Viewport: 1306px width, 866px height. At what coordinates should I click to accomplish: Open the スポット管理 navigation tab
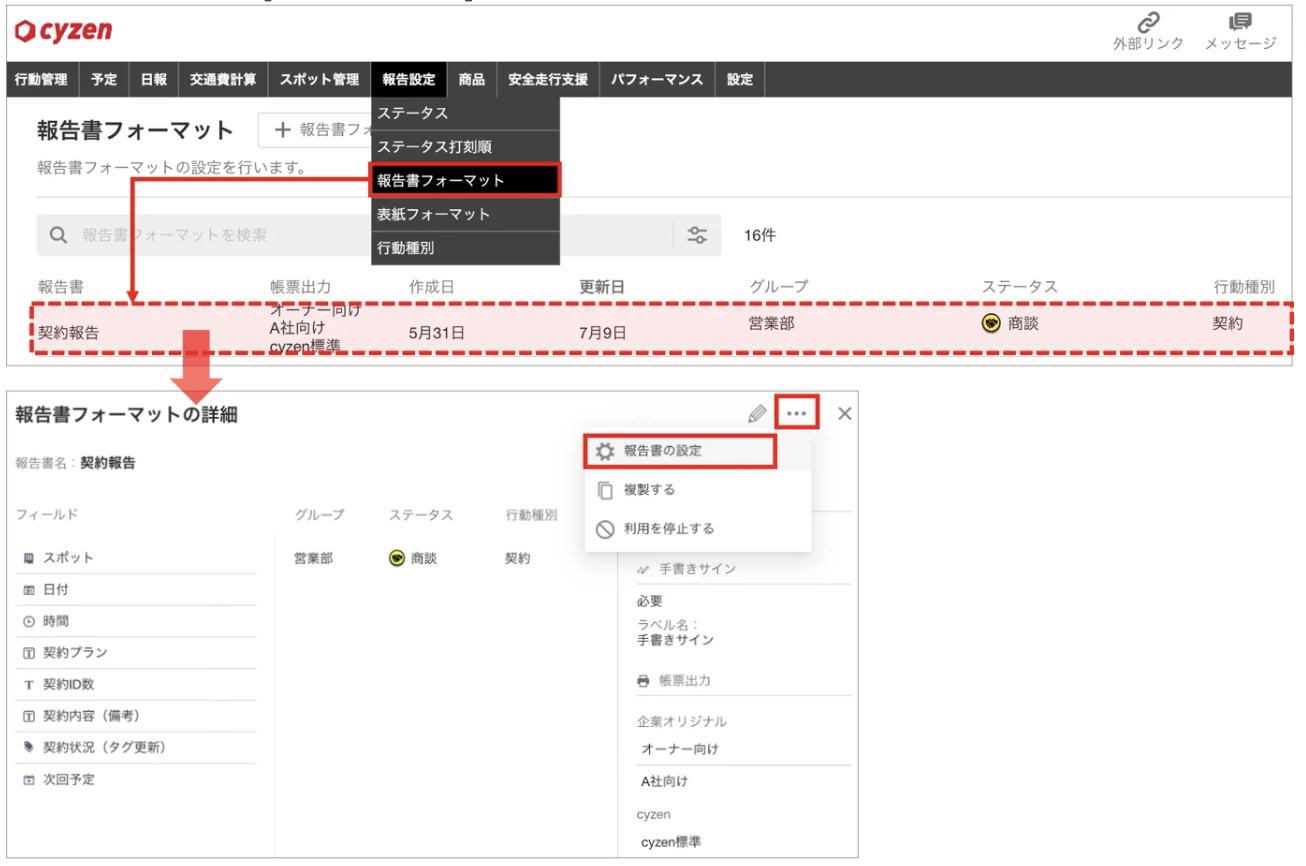tap(319, 79)
